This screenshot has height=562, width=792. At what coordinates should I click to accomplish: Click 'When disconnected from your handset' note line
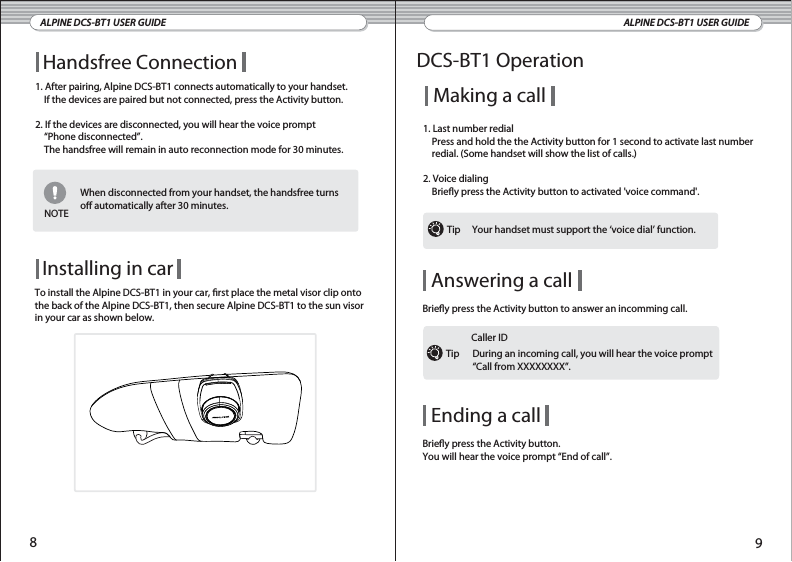pyautogui.click(x=209, y=193)
